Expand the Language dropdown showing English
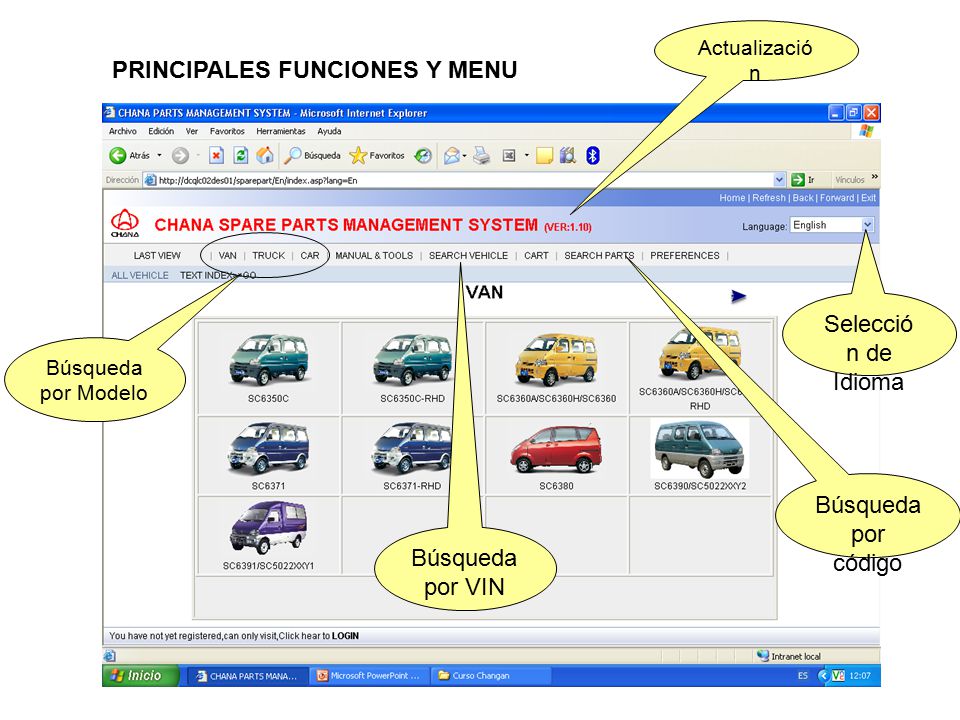The width and height of the screenshot is (960, 720). tap(831, 225)
